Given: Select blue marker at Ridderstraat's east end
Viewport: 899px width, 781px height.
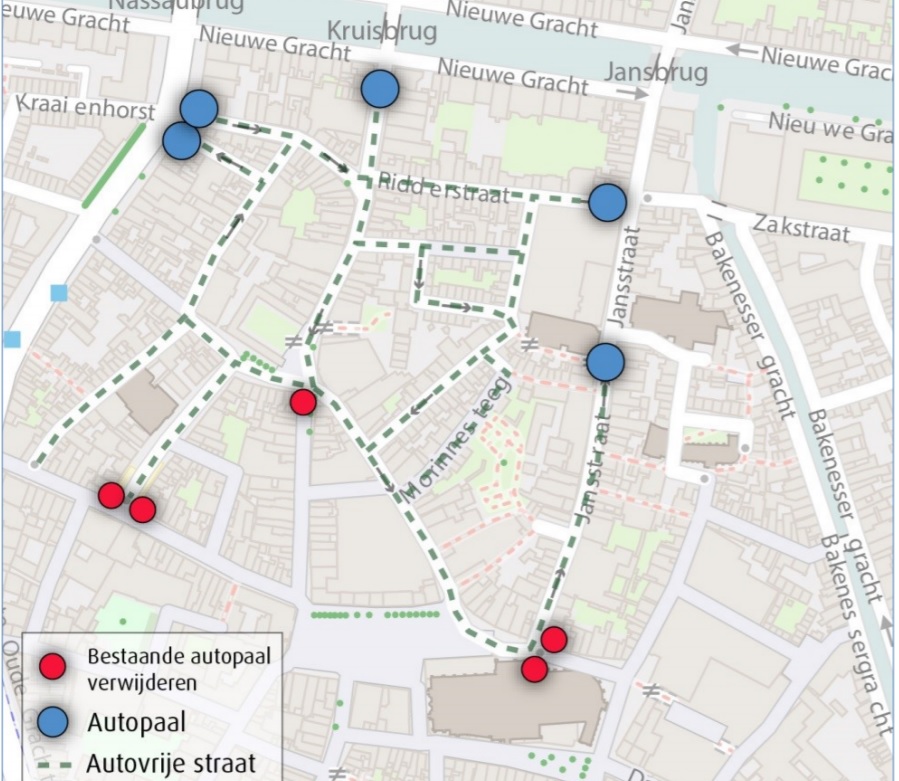Looking at the screenshot, I should (607, 202).
